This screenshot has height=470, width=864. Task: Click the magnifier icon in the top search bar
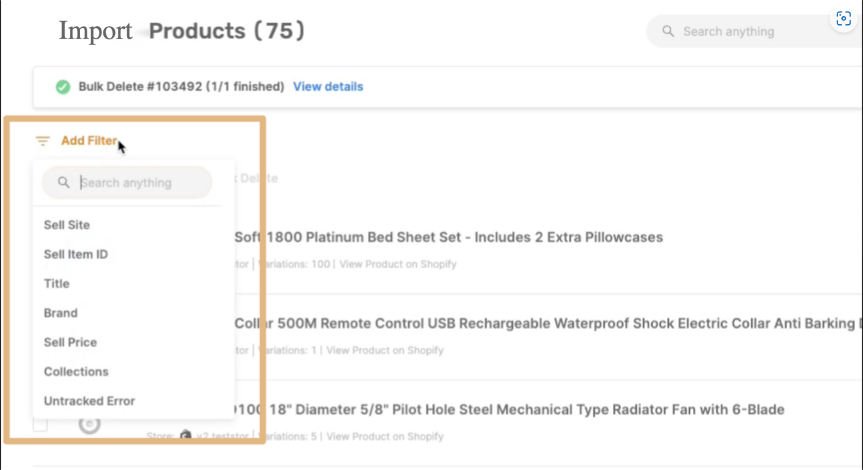tap(667, 32)
